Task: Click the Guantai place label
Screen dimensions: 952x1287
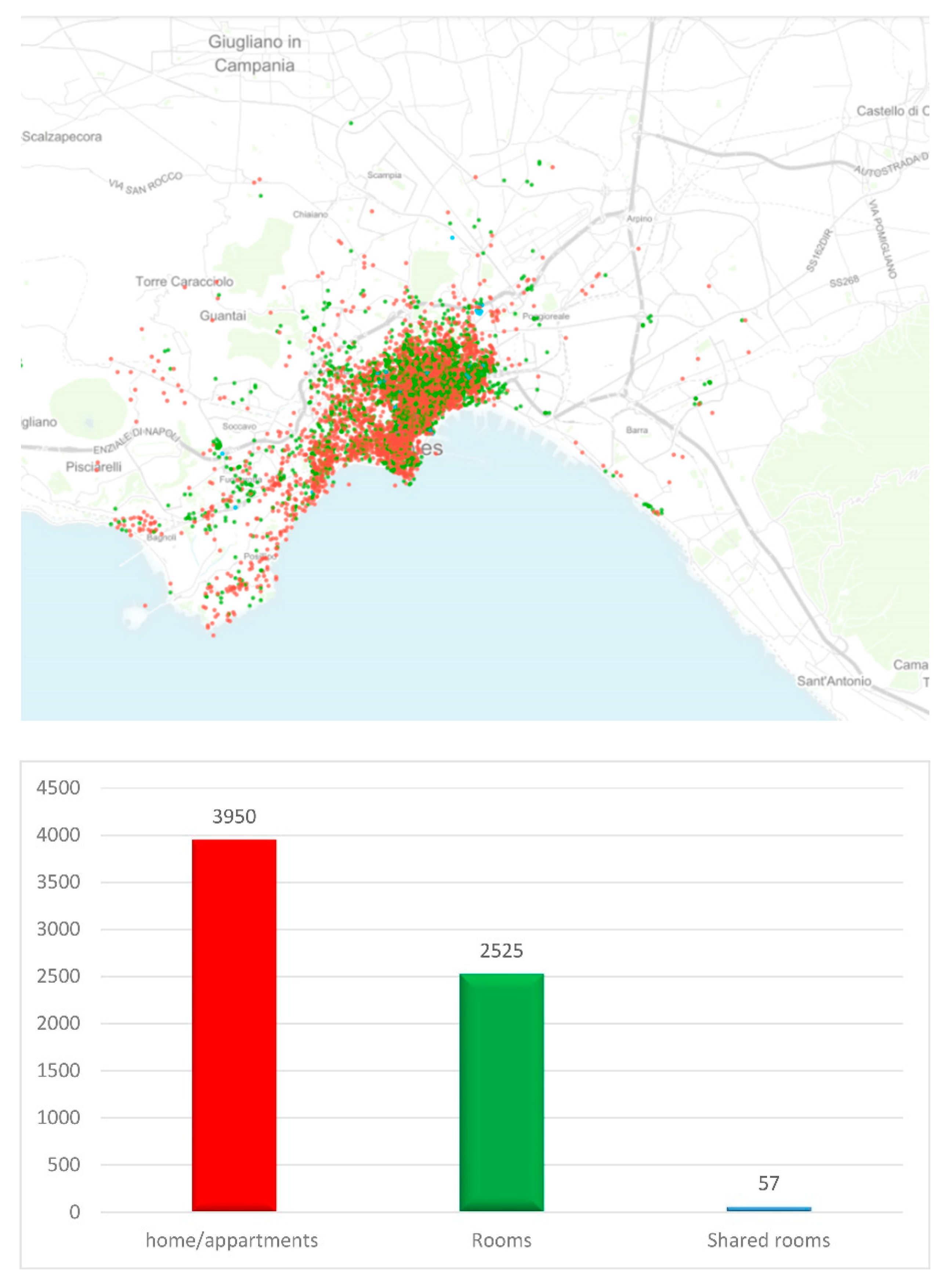Action: (x=222, y=315)
